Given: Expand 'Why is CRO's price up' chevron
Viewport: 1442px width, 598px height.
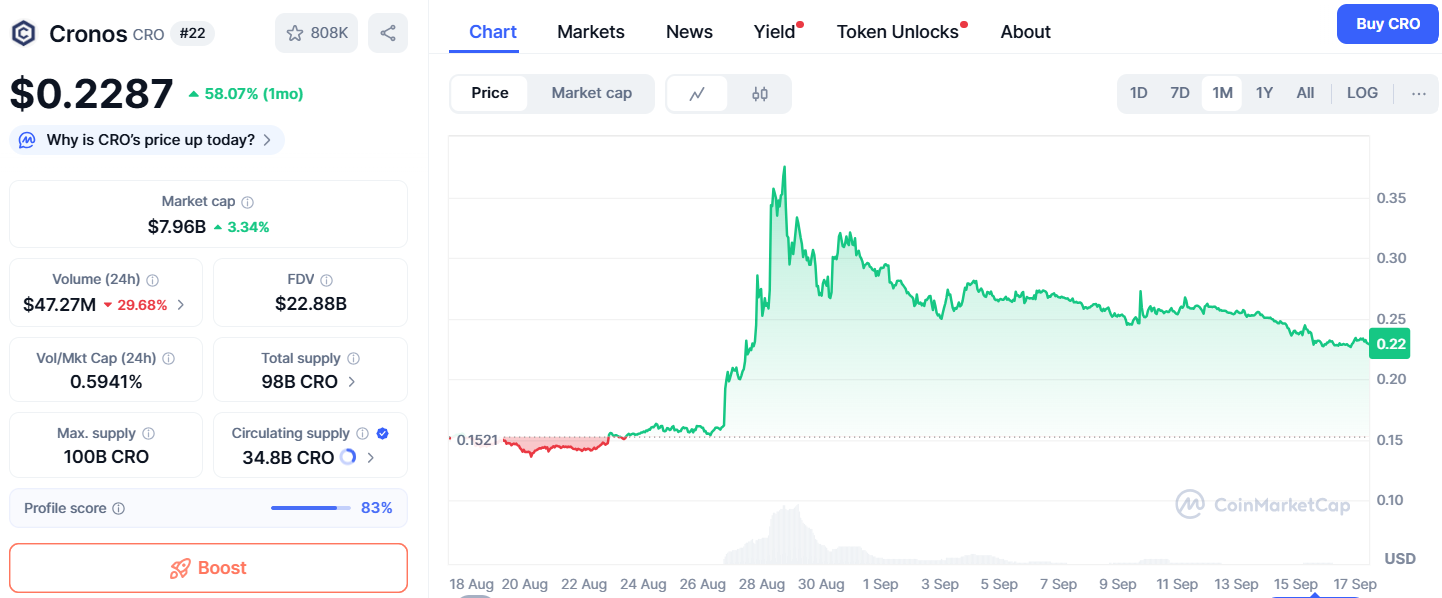Looking at the screenshot, I should tap(267, 140).
